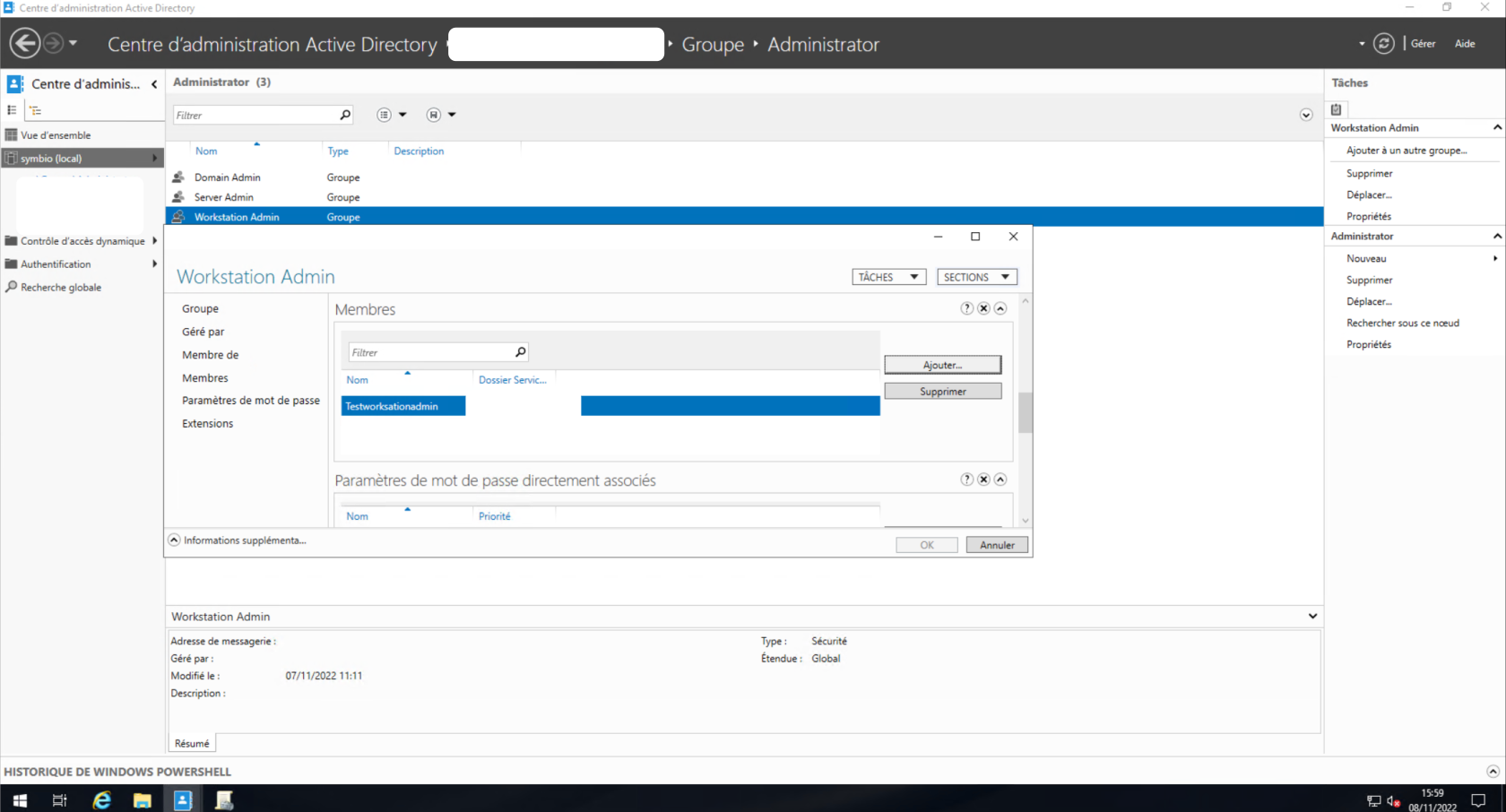Image resolution: width=1506 pixels, height=812 pixels.
Task: Go to Extensions section
Action: pyautogui.click(x=207, y=424)
